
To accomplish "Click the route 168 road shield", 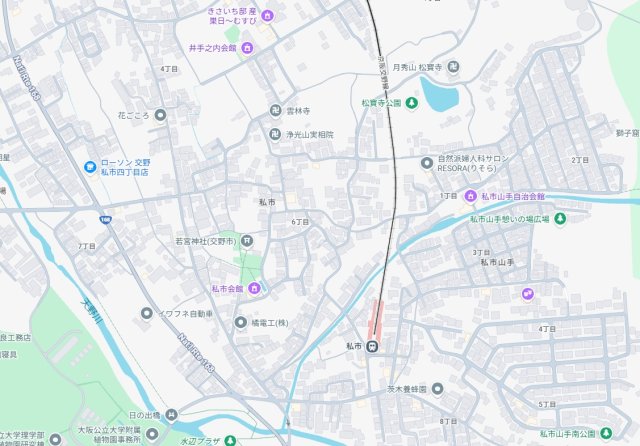I will tap(105, 220).
